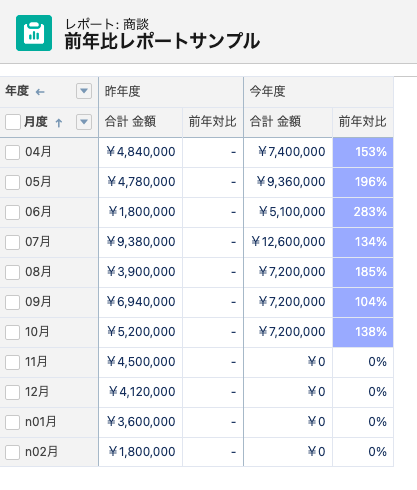The width and height of the screenshot is (417, 490).
Task: Click the report title 前年比レポートサンプル
Action: (162, 41)
